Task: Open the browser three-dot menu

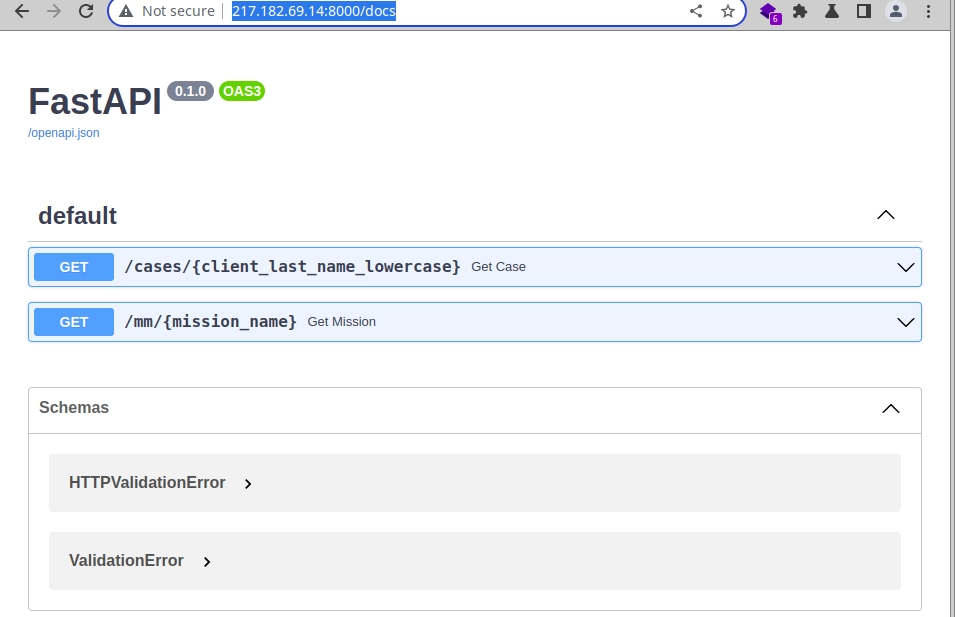Action: click(x=928, y=11)
